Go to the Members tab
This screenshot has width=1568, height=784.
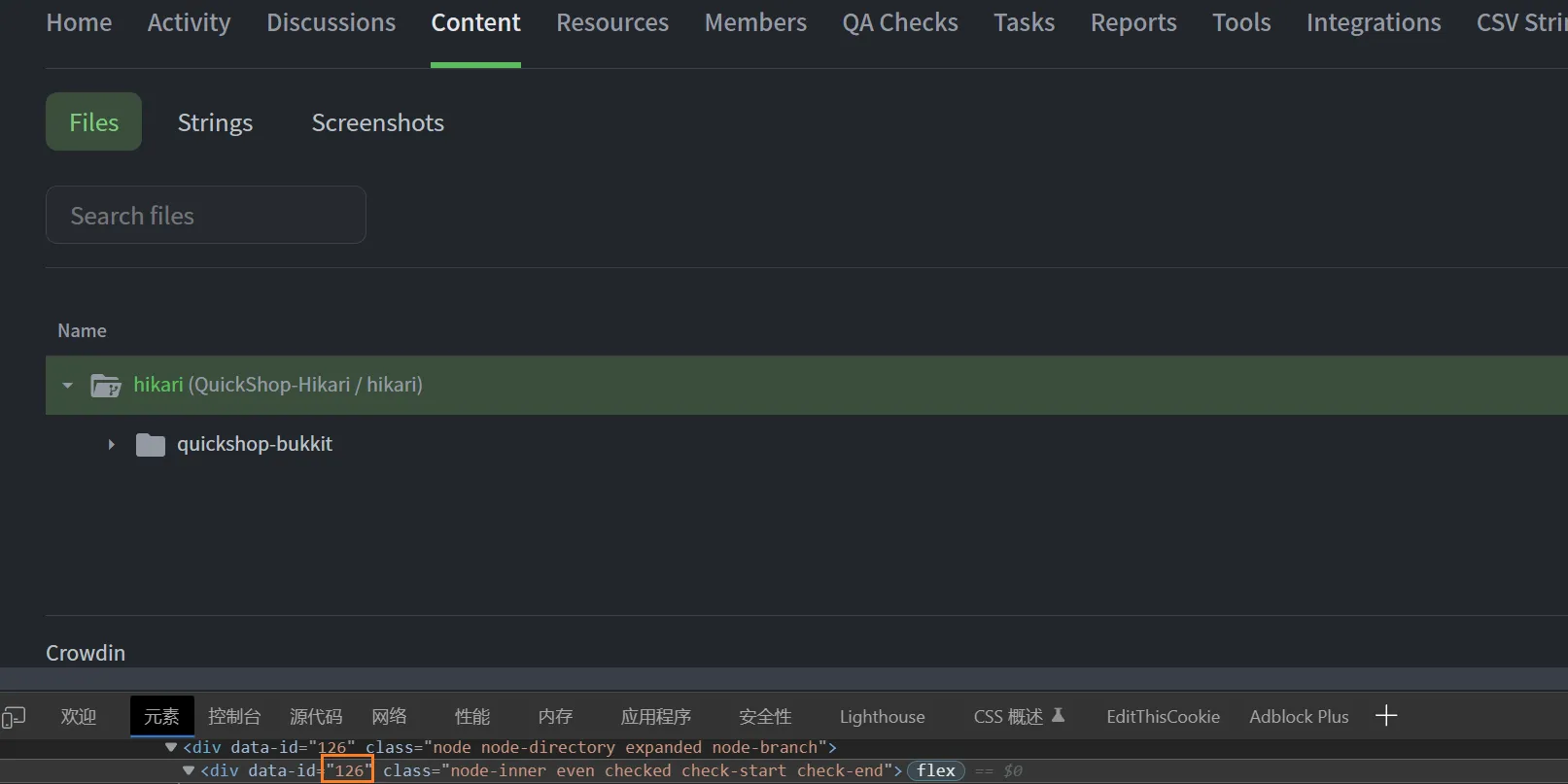(755, 22)
